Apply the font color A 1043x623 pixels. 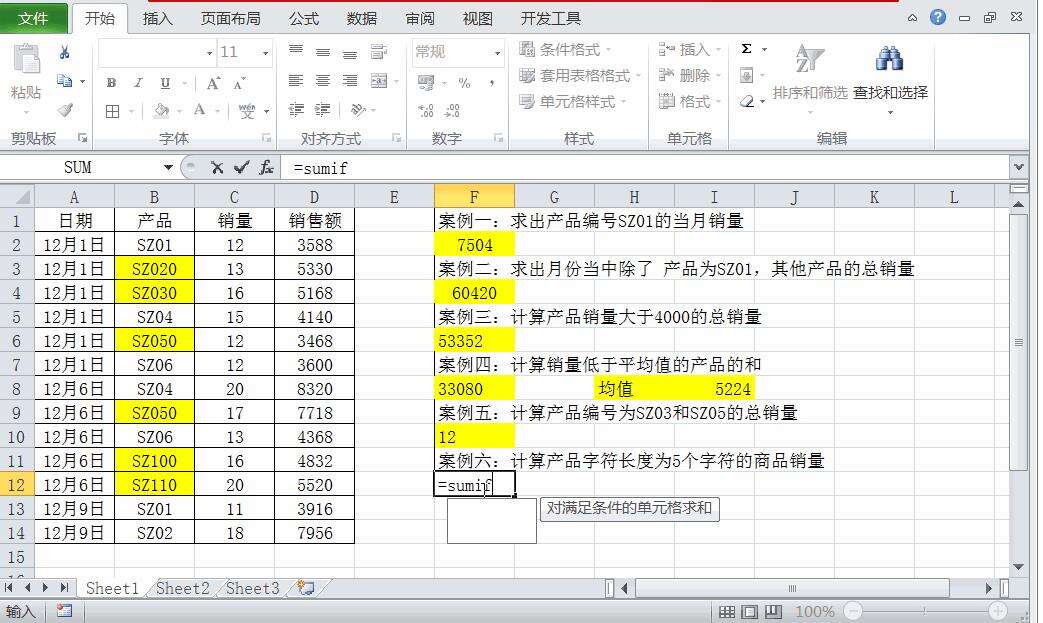click(199, 110)
